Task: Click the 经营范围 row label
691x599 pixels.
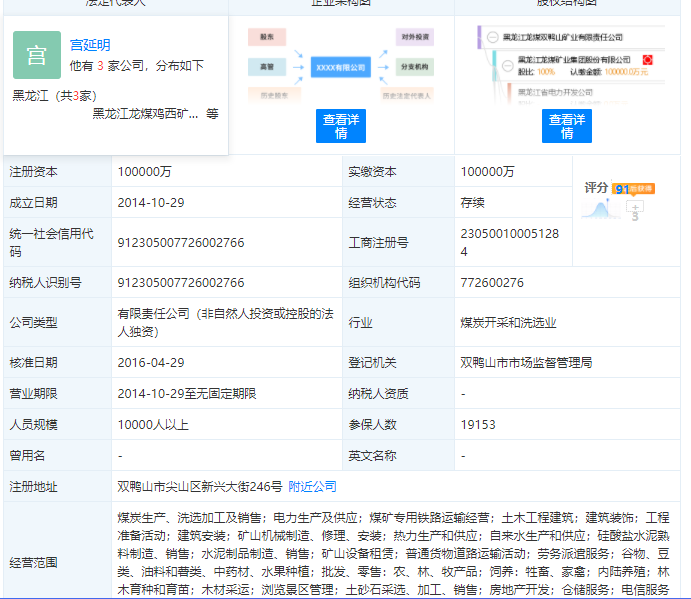Action: pyautogui.click(x=33, y=562)
